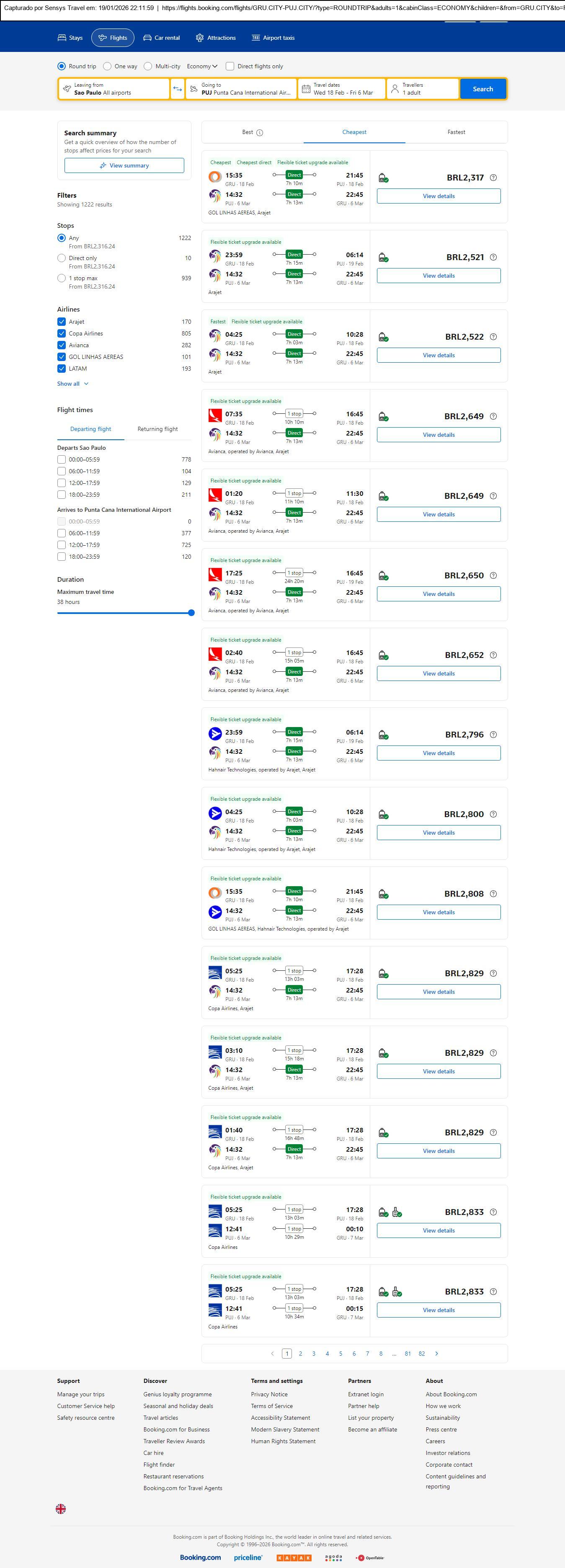The image size is (565, 1568).
Task: Click the calendar icon in Travel dates
Action: pyautogui.click(x=306, y=89)
